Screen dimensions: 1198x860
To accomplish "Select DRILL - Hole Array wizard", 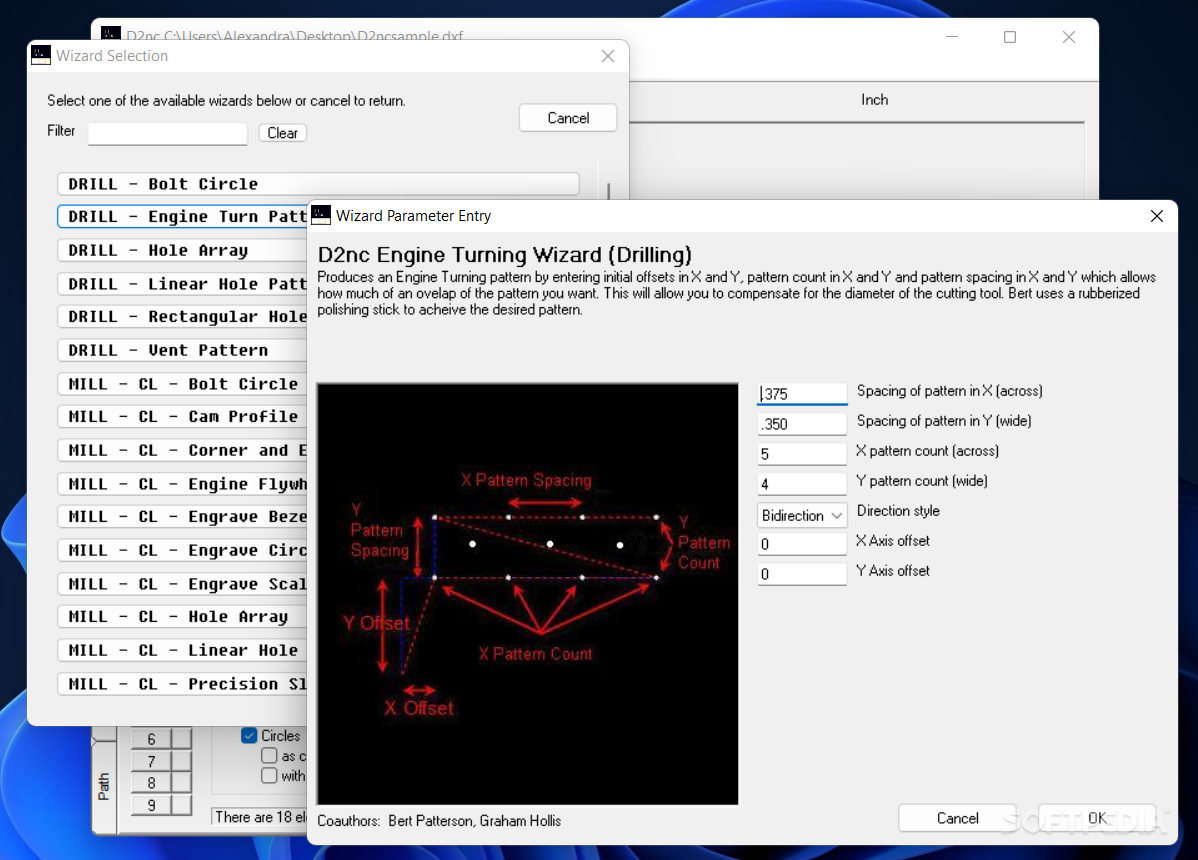I will tap(183, 251).
